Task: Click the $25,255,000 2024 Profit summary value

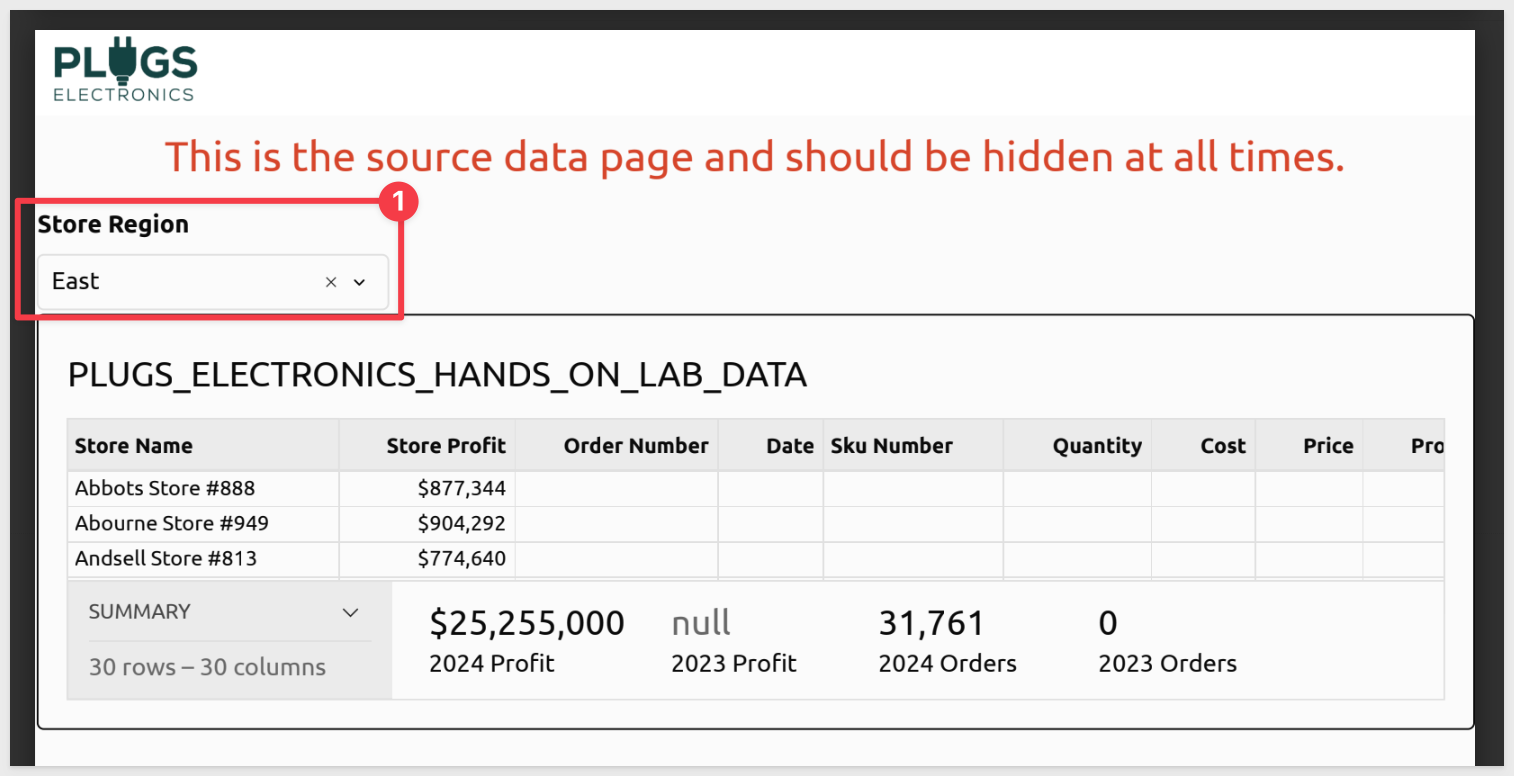Action: [x=527, y=623]
